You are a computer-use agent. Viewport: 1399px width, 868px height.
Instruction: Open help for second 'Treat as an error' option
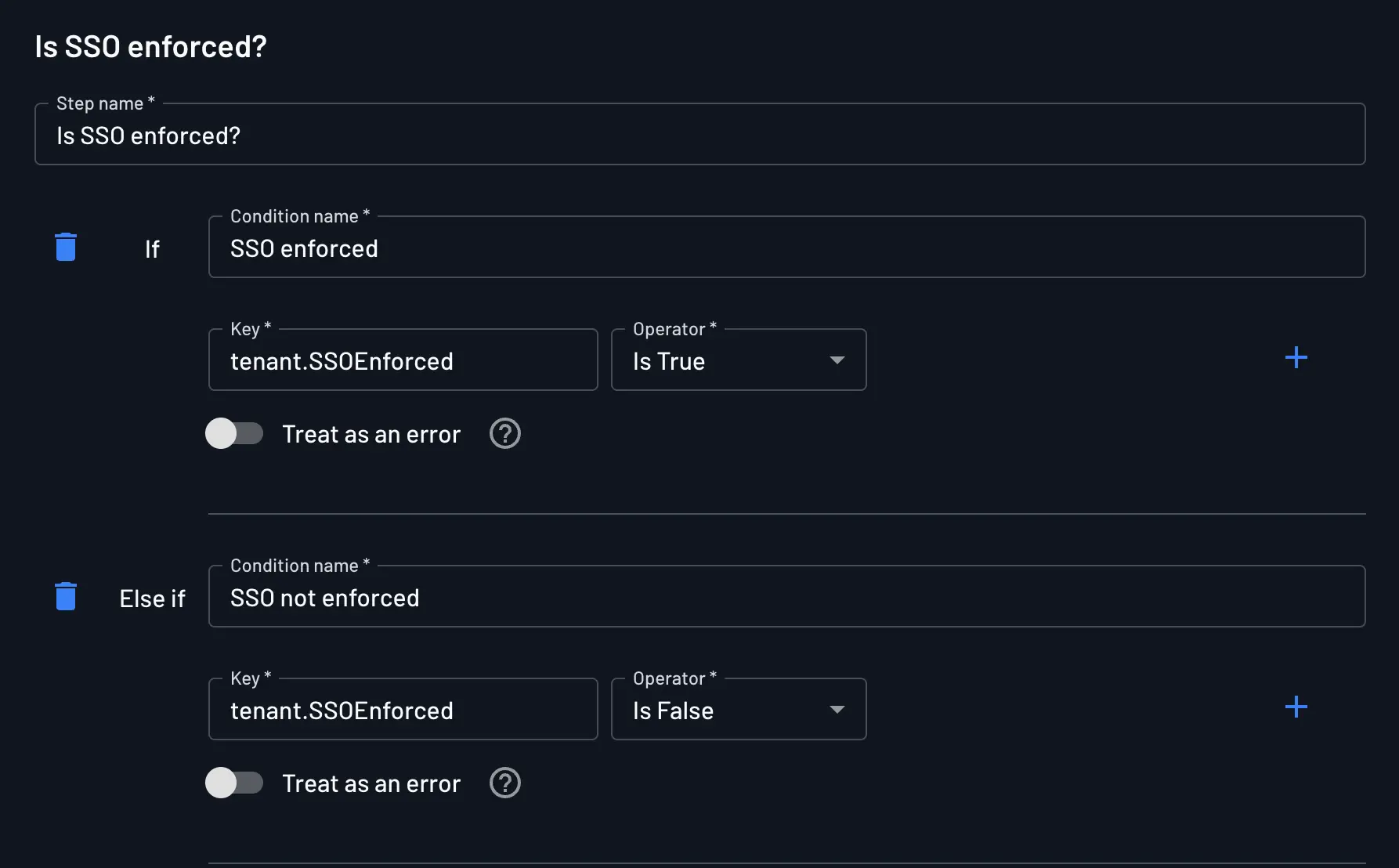(504, 783)
